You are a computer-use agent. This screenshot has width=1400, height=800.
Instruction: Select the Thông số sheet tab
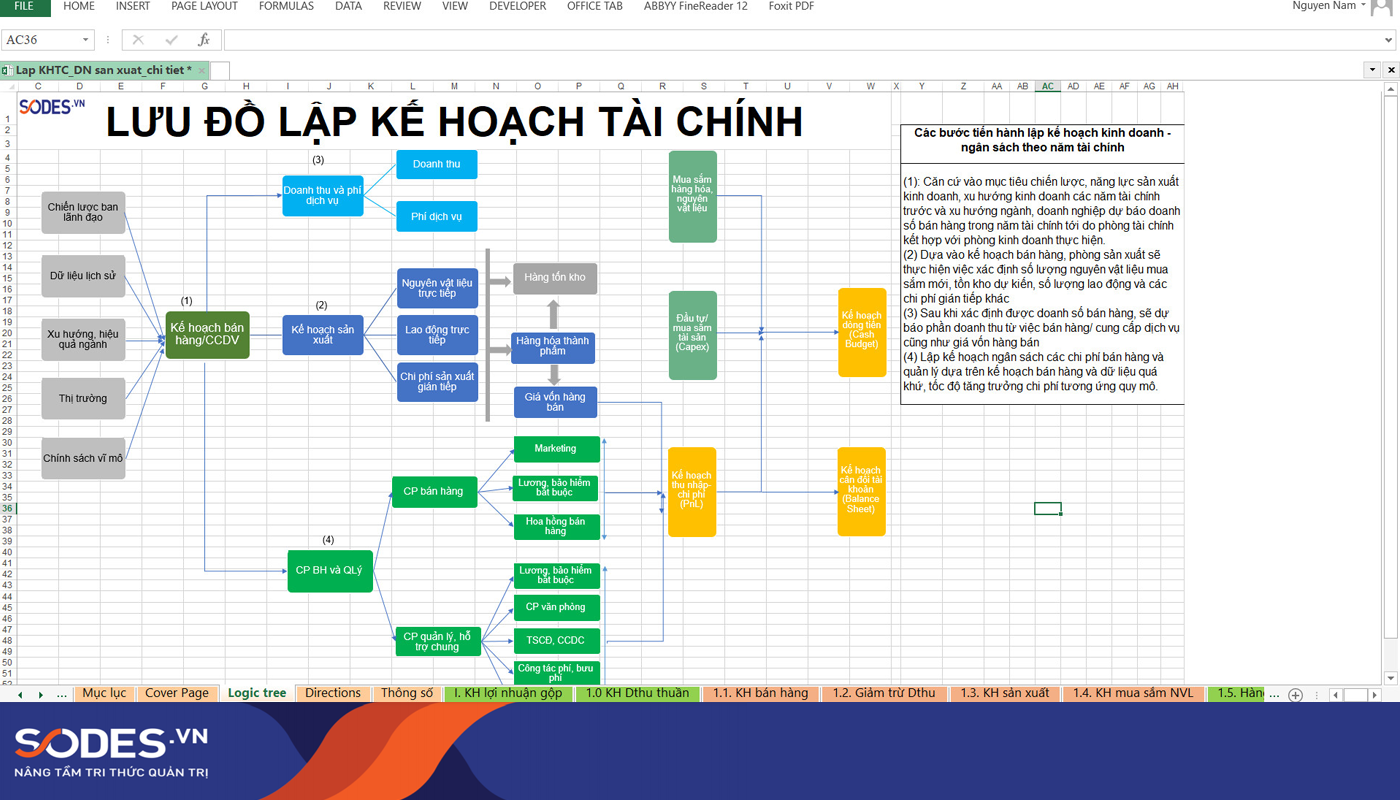point(406,693)
